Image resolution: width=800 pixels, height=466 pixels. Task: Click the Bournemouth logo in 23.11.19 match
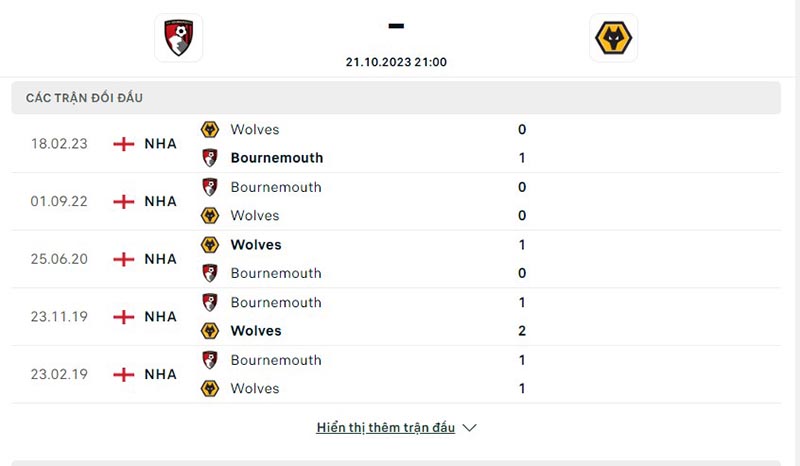[x=210, y=302]
